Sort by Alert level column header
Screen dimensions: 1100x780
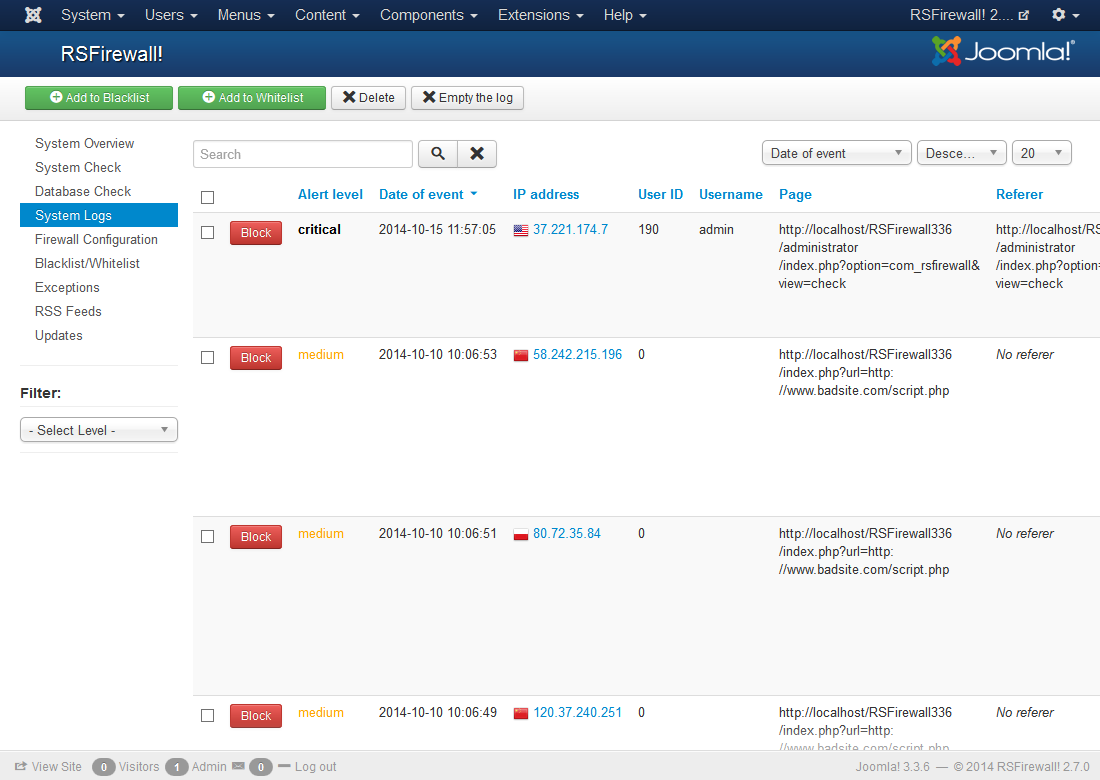coord(330,194)
